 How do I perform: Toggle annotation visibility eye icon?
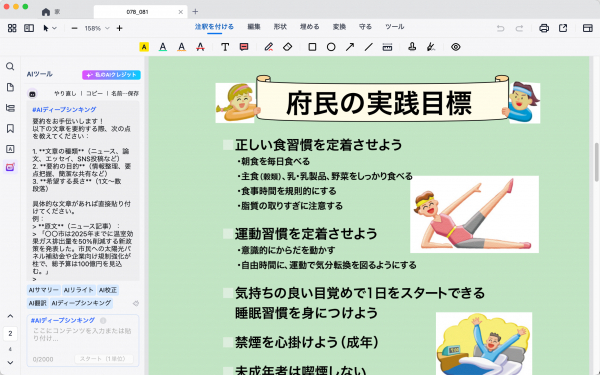click(x=455, y=47)
